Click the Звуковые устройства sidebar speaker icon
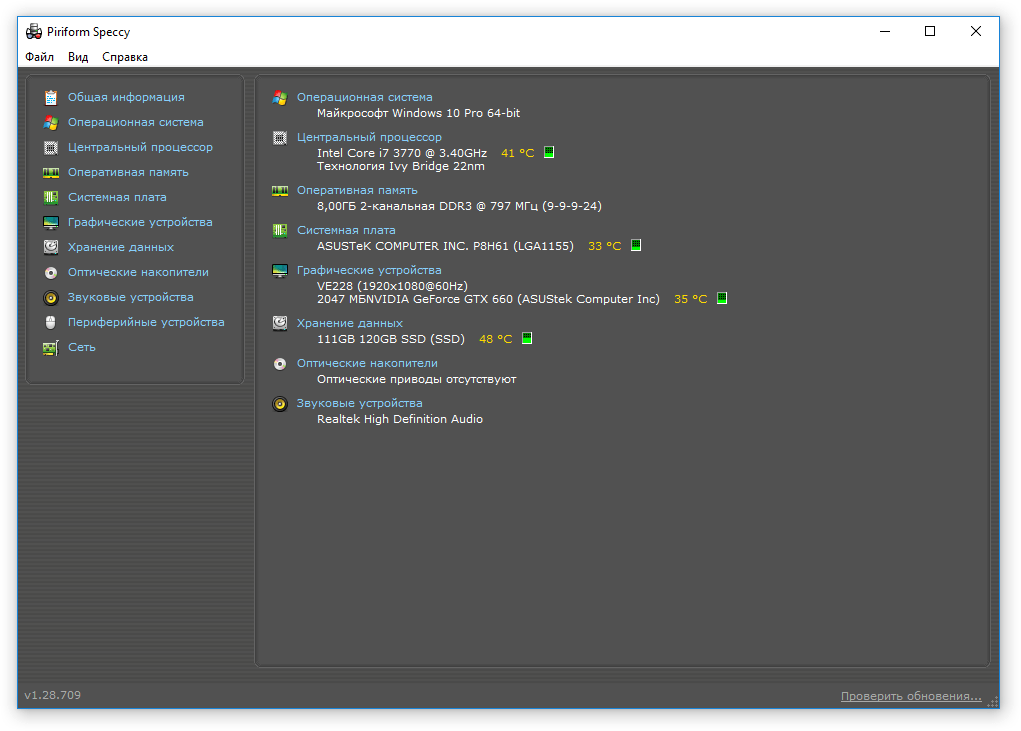1021x731 pixels. (51, 297)
